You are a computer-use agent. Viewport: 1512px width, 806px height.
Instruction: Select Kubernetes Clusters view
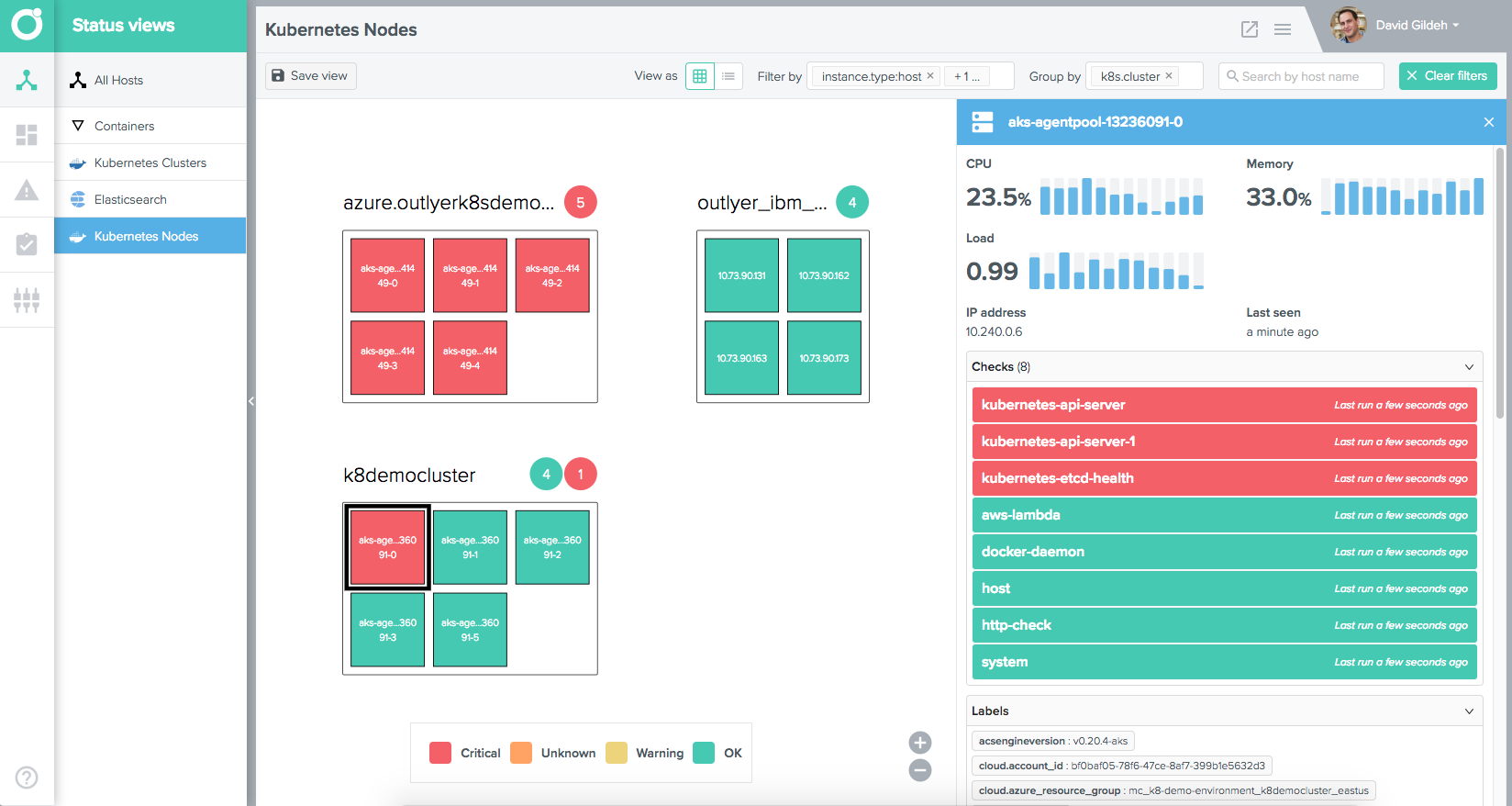[x=150, y=162]
